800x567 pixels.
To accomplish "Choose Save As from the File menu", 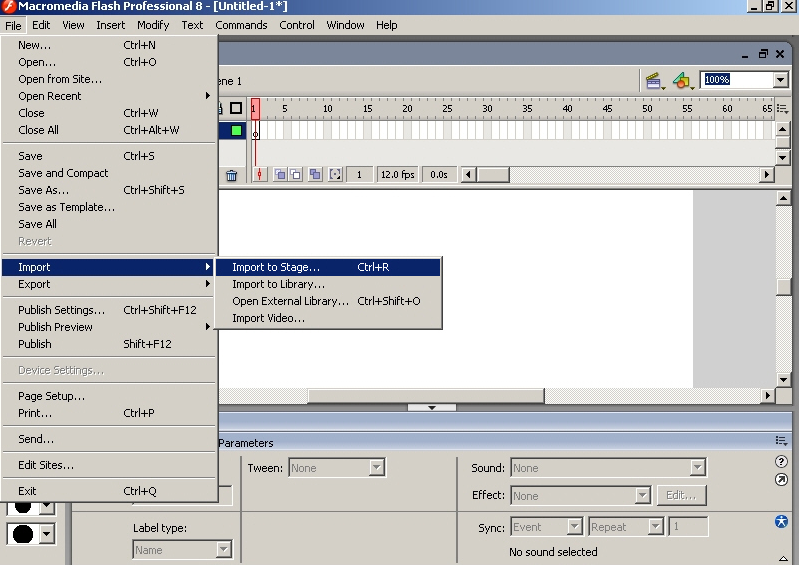I will click(x=109, y=190).
